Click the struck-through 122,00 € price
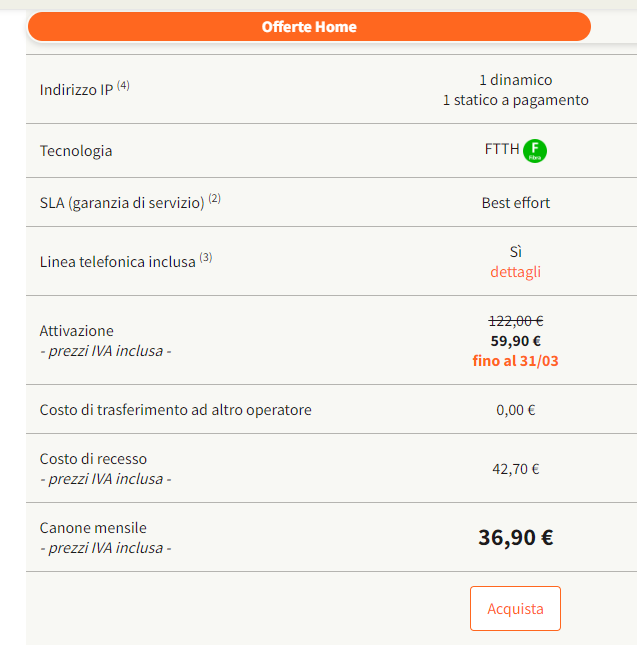 click(x=515, y=321)
